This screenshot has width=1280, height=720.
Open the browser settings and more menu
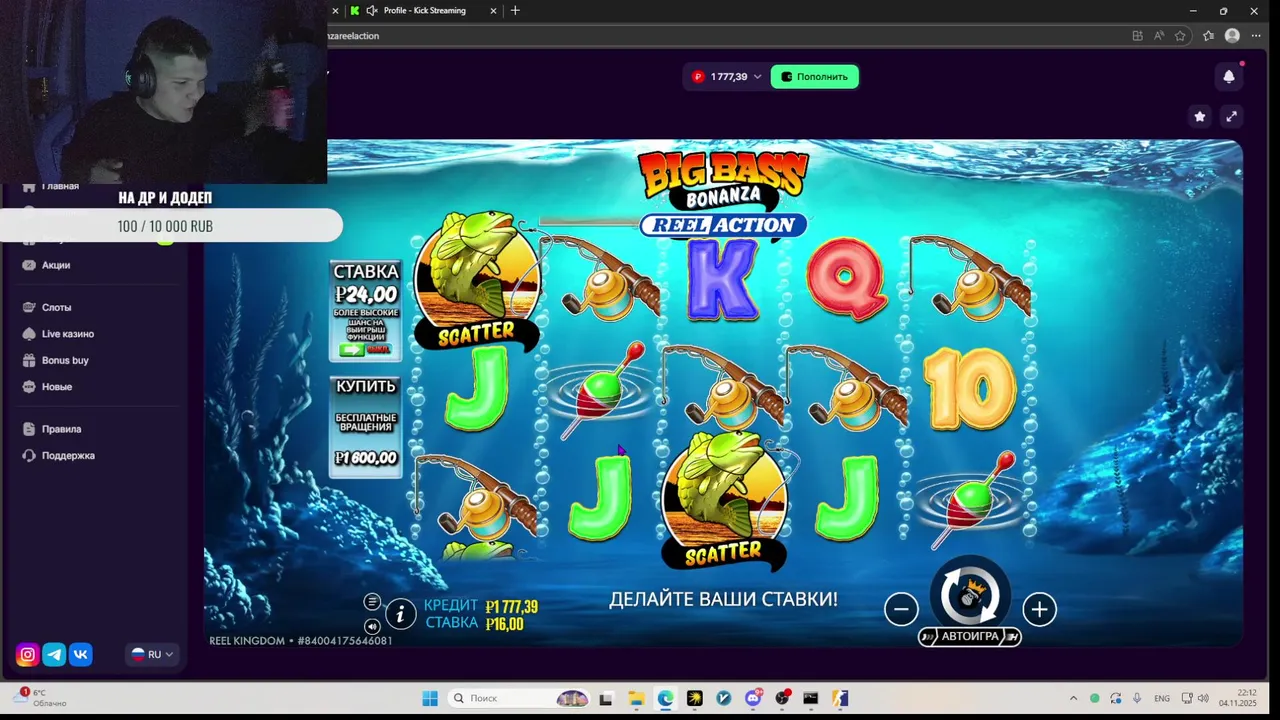1256,36
